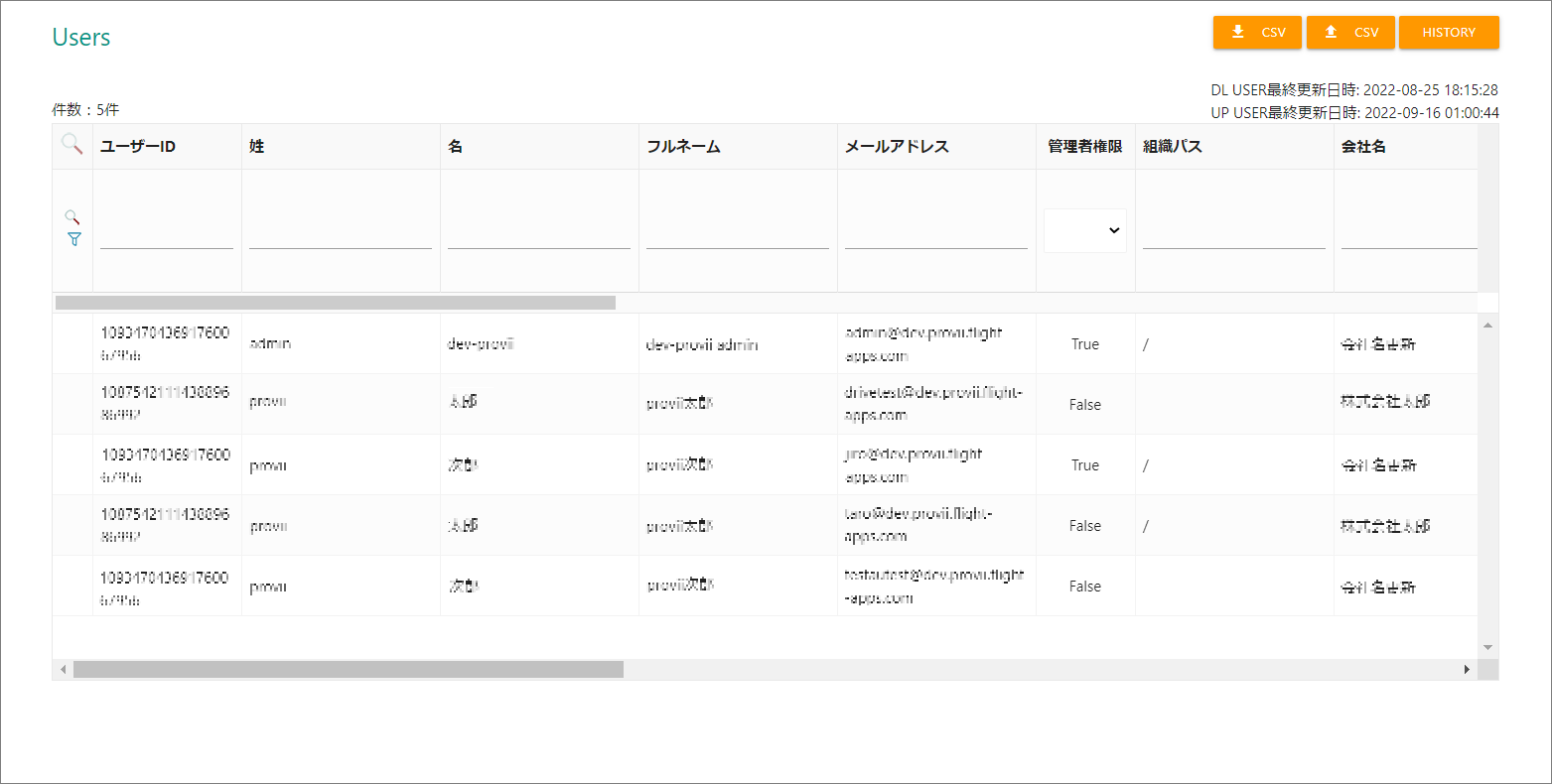Viewport: 1552px width, 784px height.
Task: Select the 'dev-provii admin' full name cell
Action: 738,344
